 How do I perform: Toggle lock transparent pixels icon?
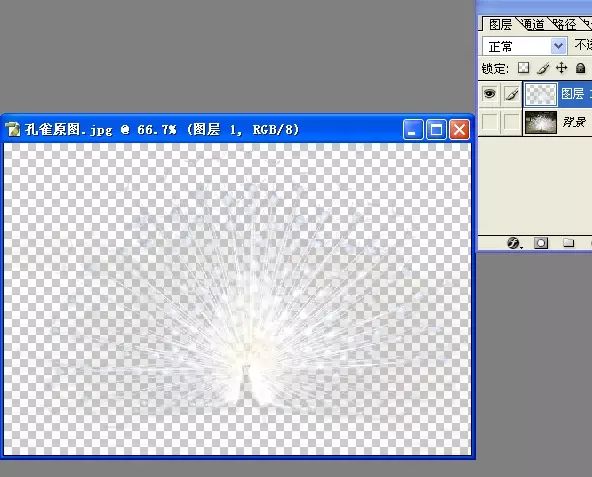pos(524,68)
